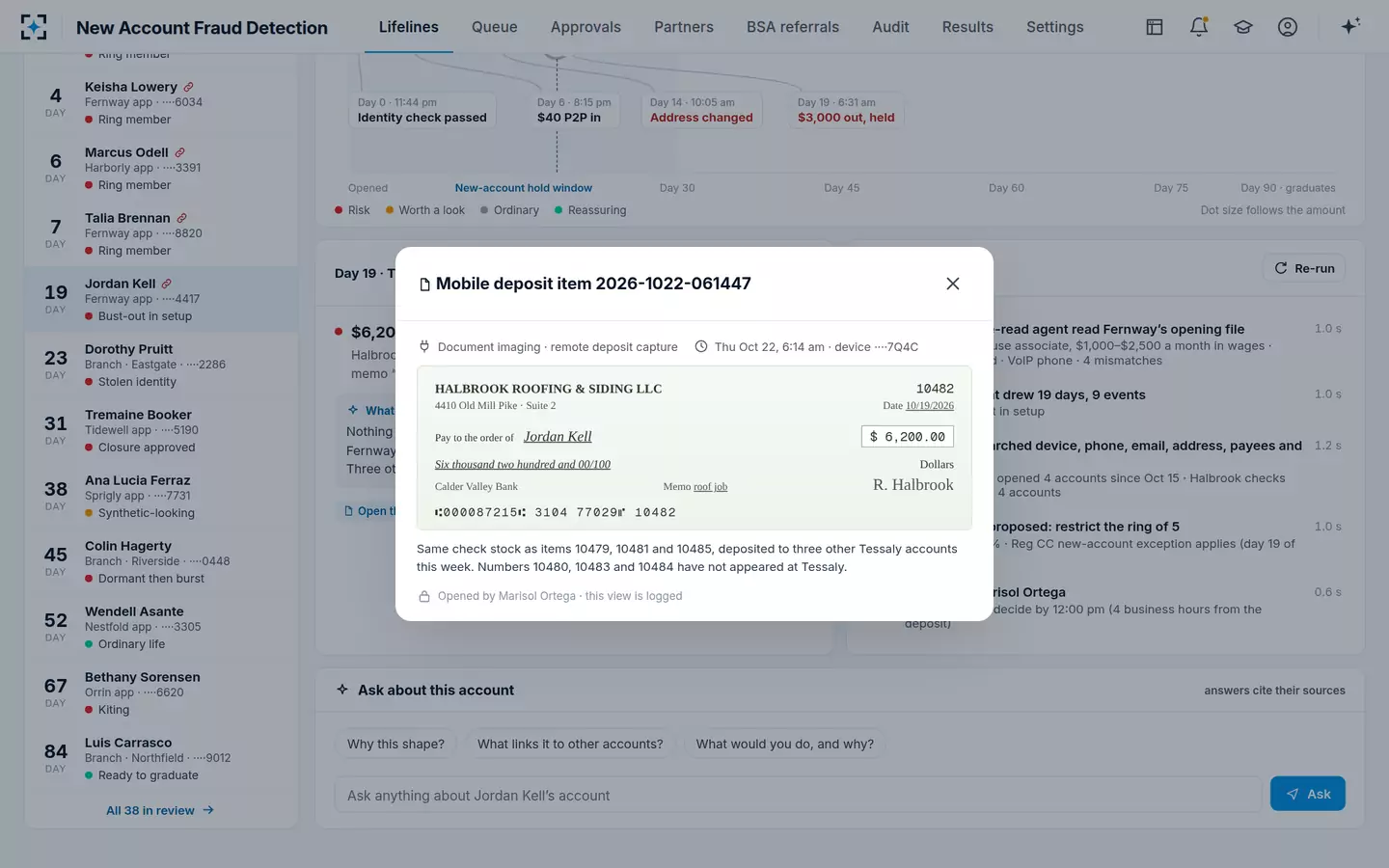The height and width of the screenshot is (868, 1389).
Task: Click the Re-run button
Action: 1304,268
